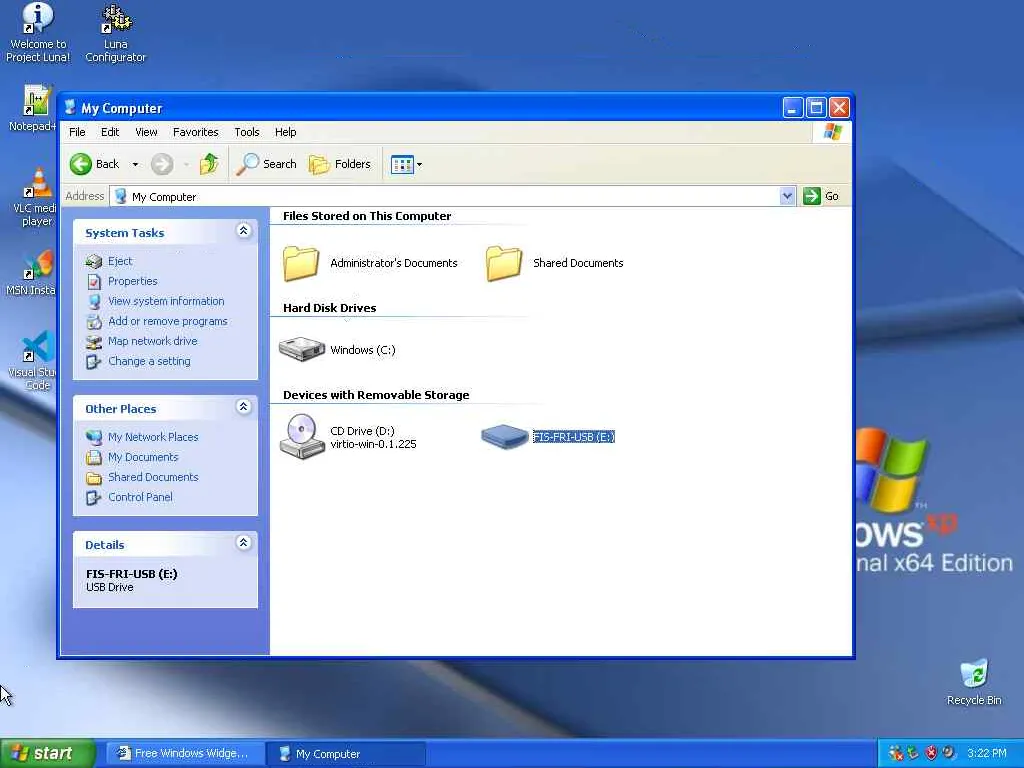1024x768 pixels.
Task: Click the My Network Places icon
Action: (94, 437)
